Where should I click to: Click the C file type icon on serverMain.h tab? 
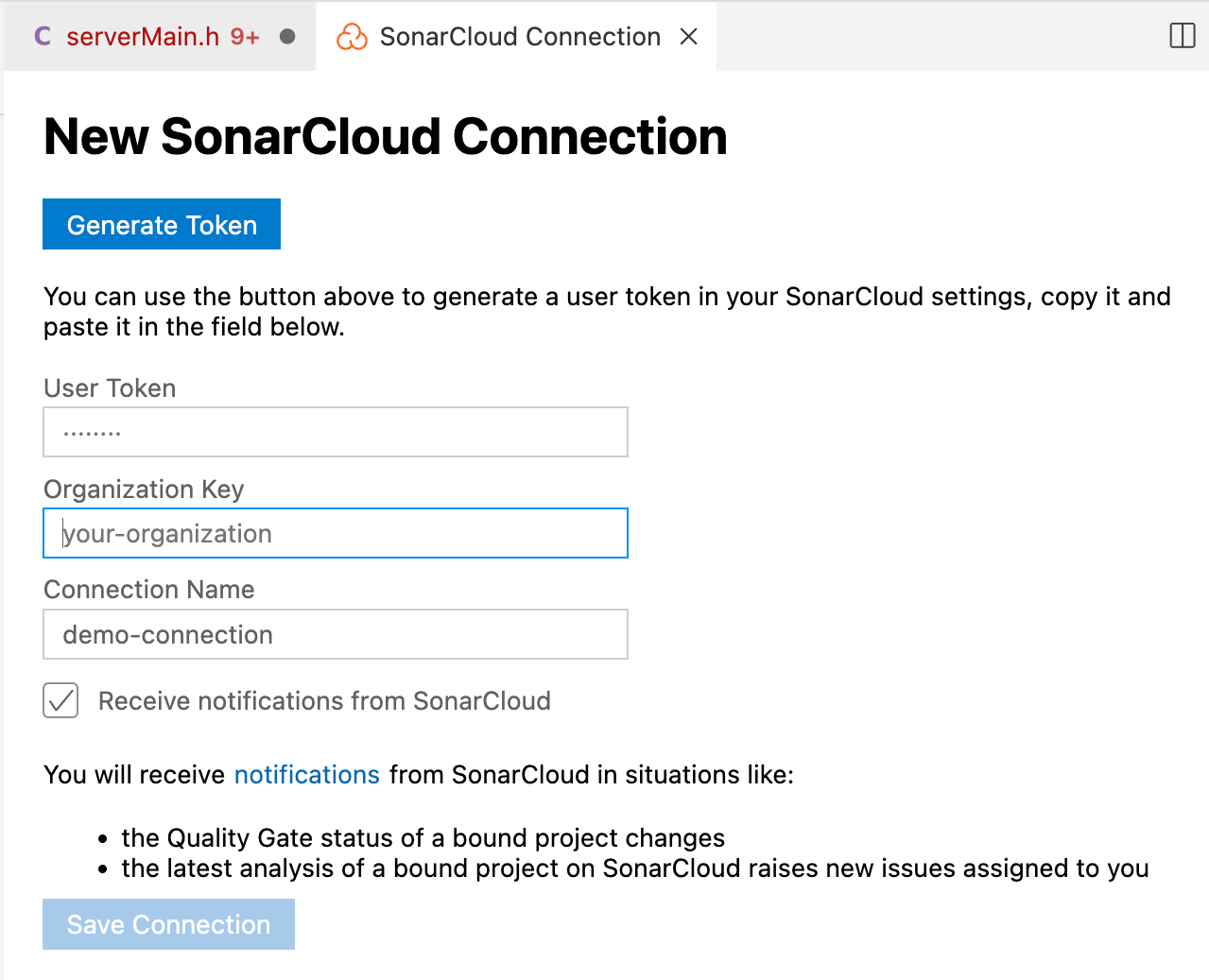click(x=43, y=36)
